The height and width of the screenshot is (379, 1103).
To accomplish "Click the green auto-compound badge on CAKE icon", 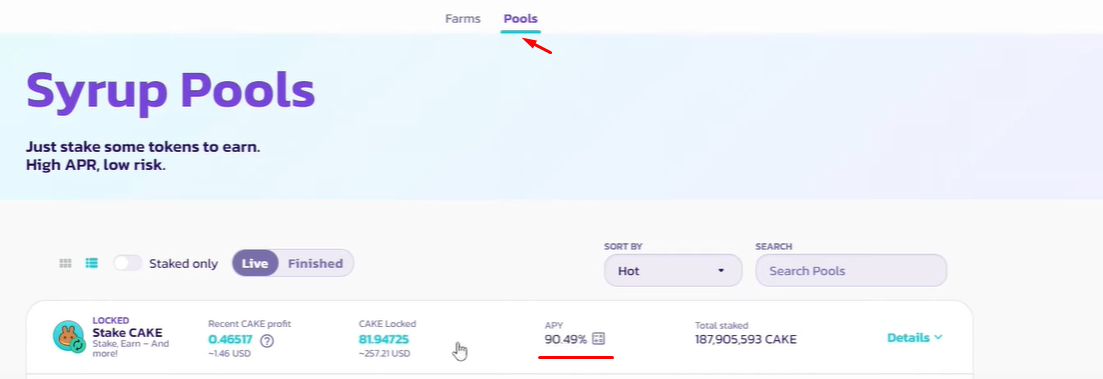I will [x=78, y=345].
